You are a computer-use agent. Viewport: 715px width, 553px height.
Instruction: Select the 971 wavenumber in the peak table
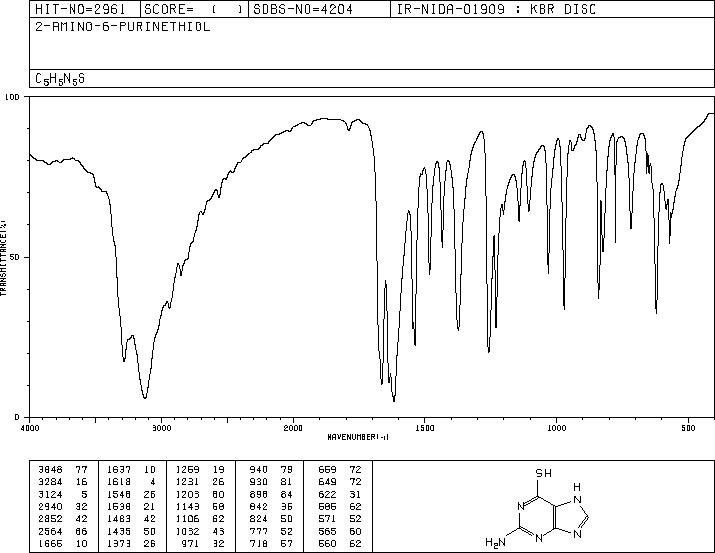(x=190, y=544)
